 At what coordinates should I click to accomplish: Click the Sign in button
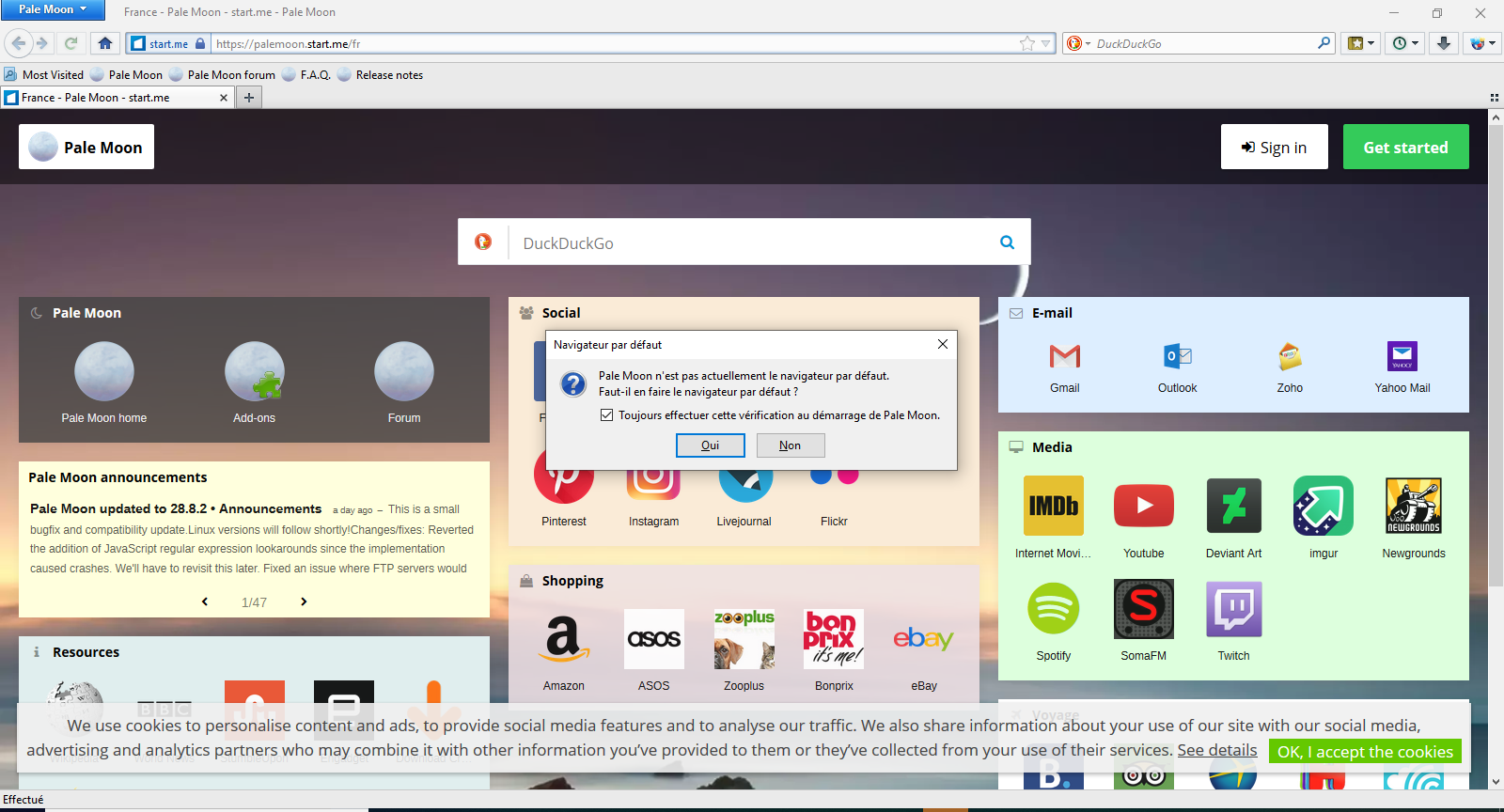(x=1274, y=147)
